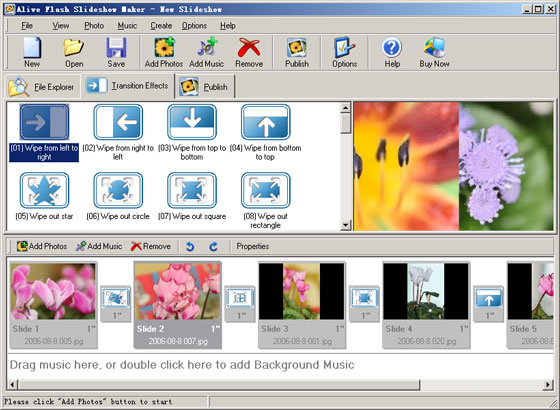Open the Photo menu
Image resolution: width=560 pixels, height=410 pixels.
click(94, 26)
